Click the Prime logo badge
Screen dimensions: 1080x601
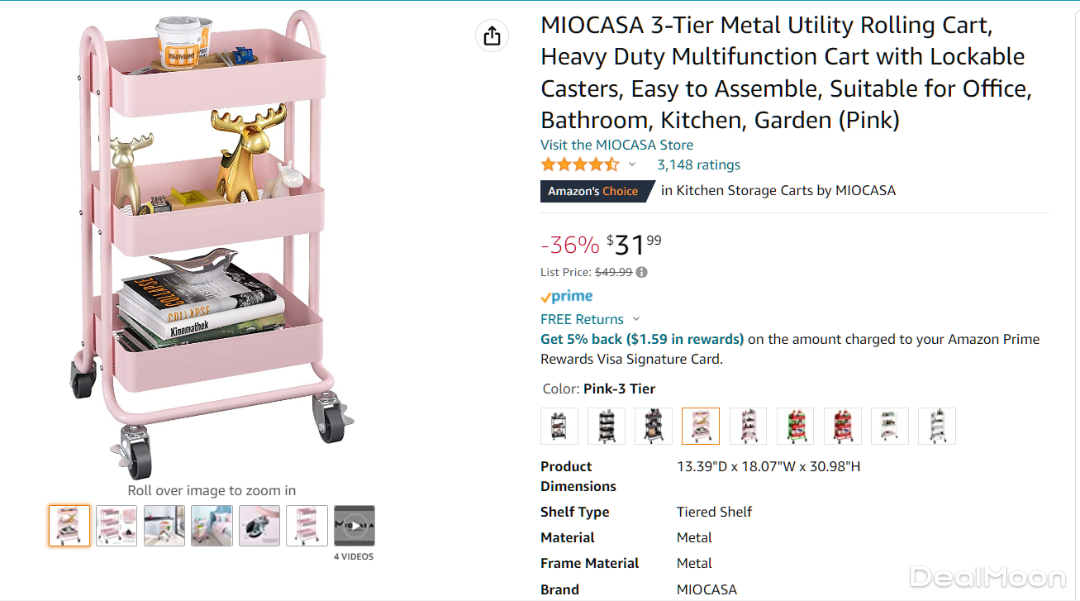pyautogui.click(x=567, y=297)
